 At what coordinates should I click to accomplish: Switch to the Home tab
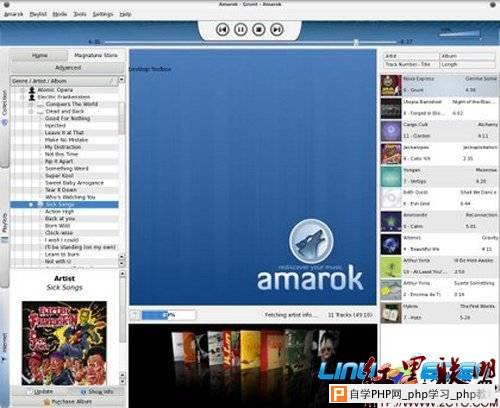[39, 55]
